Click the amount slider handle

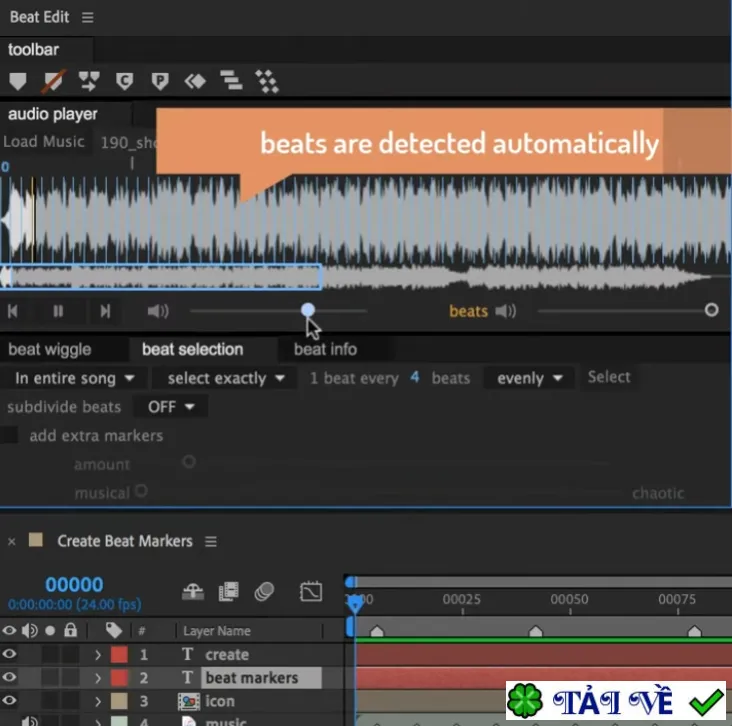189,462
